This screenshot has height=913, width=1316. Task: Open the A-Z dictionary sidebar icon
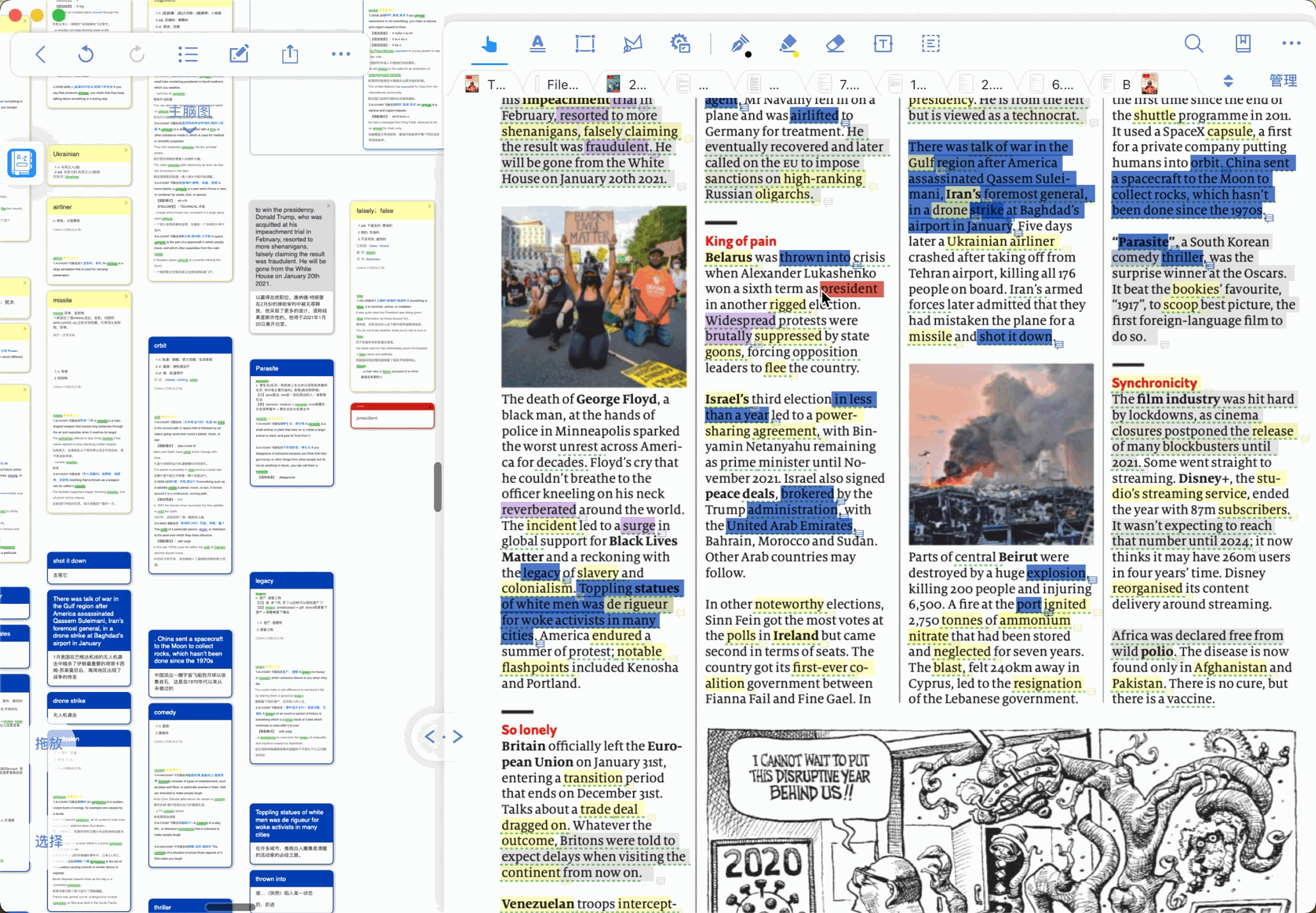(x=22, y=163)
